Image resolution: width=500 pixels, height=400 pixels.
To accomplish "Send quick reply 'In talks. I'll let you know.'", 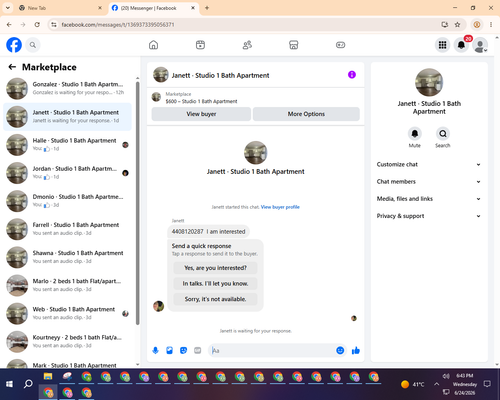I will (215, 284).
